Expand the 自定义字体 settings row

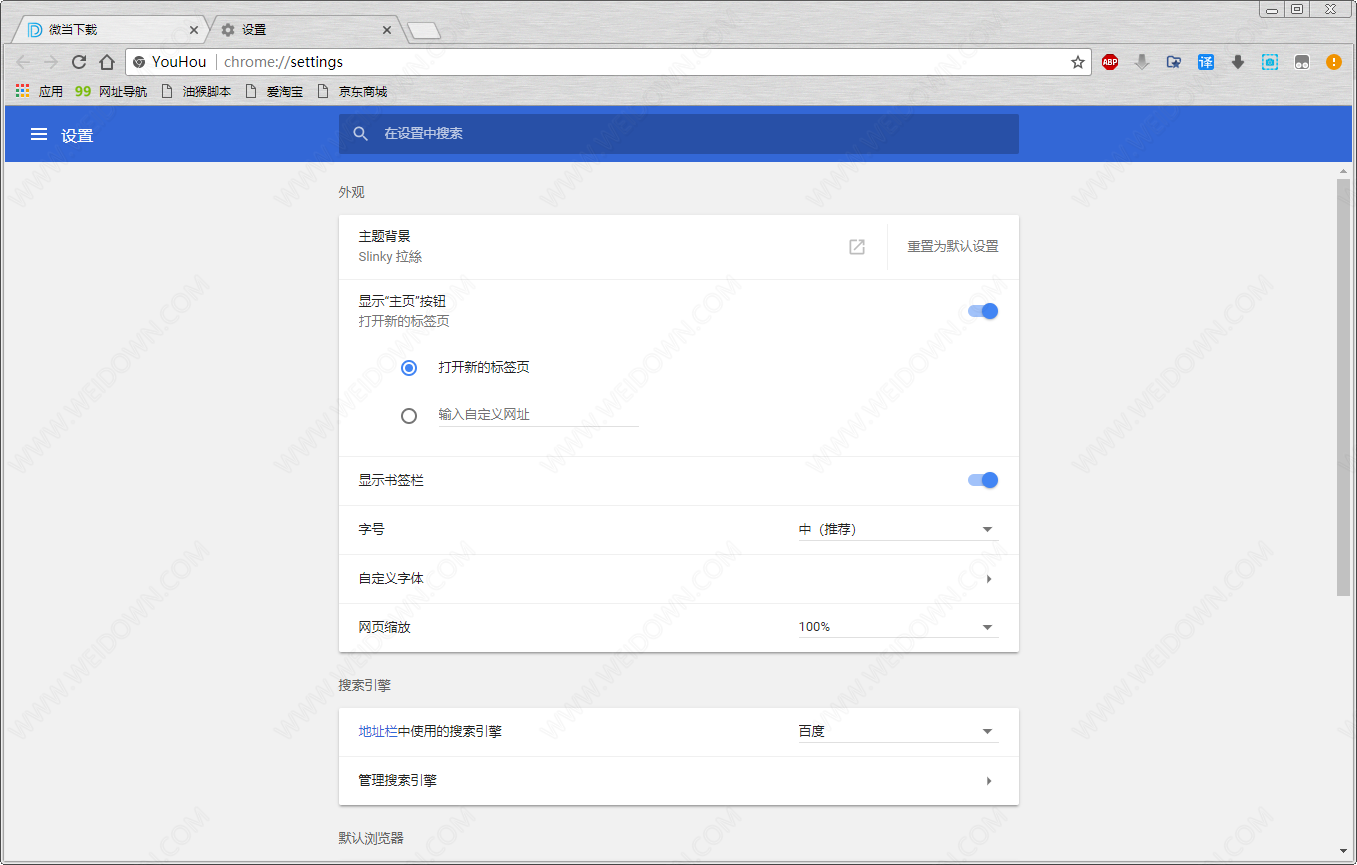pos(679,579)
